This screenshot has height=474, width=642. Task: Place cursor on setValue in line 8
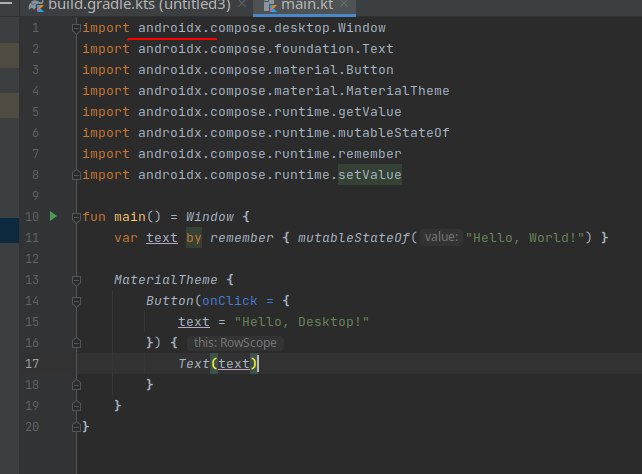click(370, 175)
